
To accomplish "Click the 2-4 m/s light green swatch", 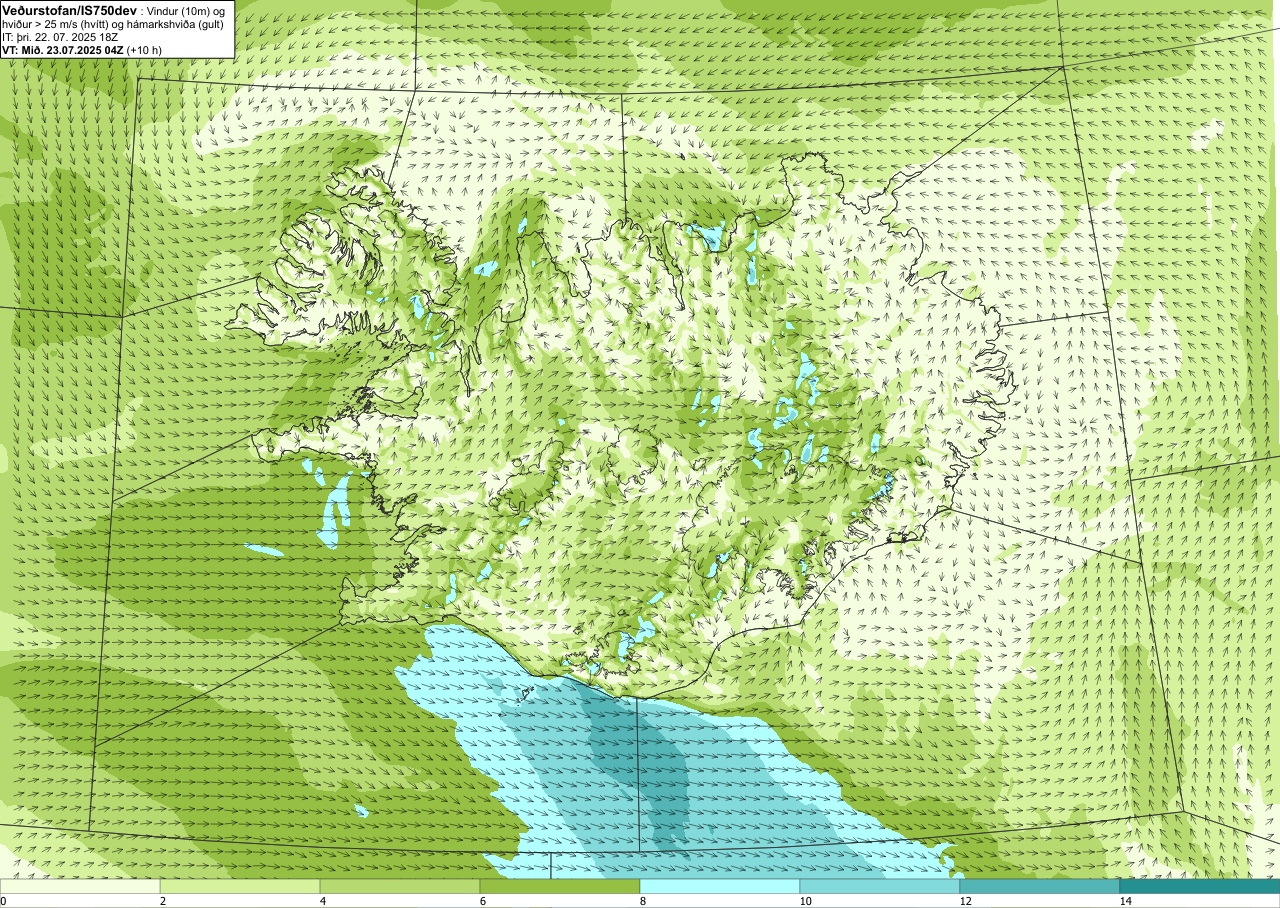I will pos(240,886).
